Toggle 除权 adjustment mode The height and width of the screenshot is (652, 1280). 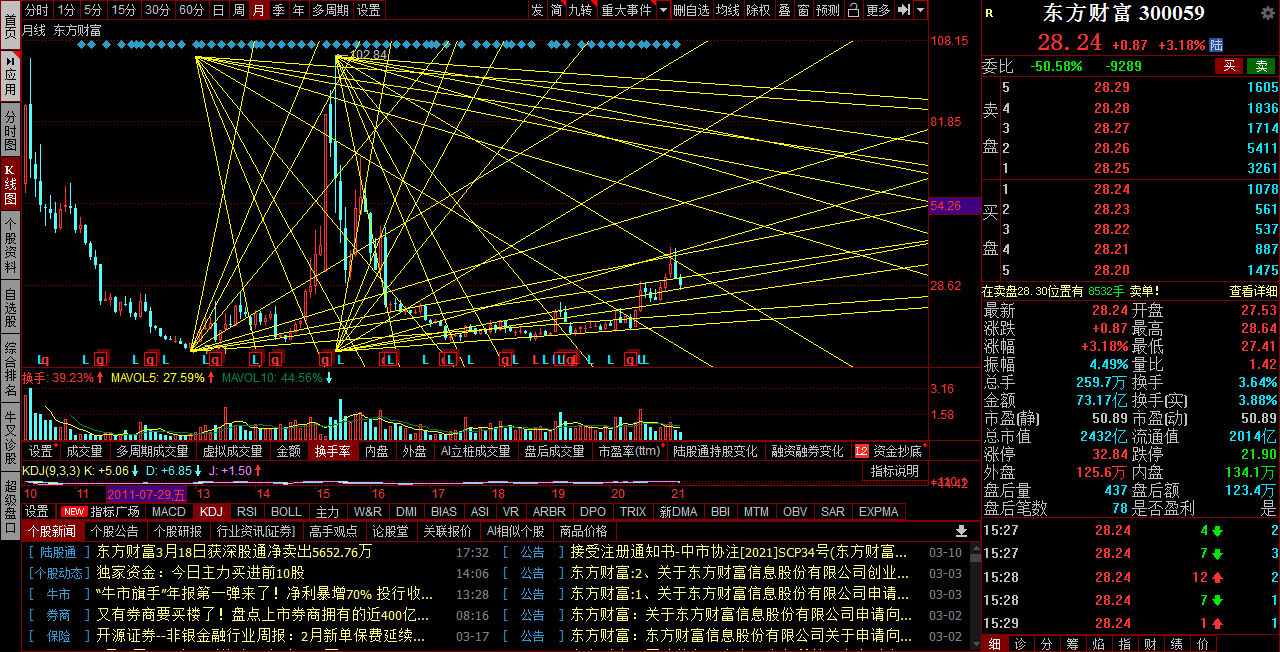tap(758, 10)
